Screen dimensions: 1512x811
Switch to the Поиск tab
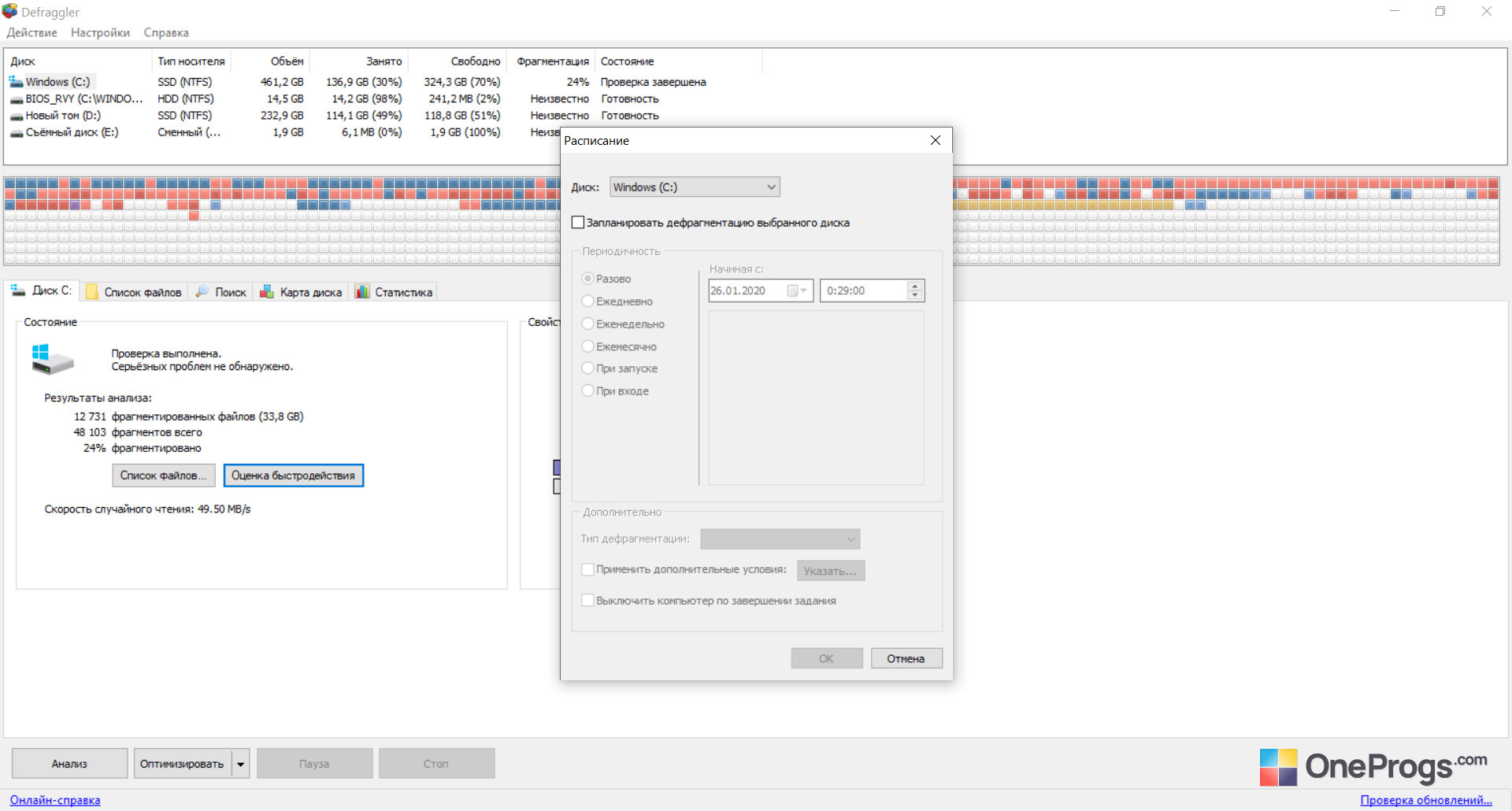(x=221, y=292)
